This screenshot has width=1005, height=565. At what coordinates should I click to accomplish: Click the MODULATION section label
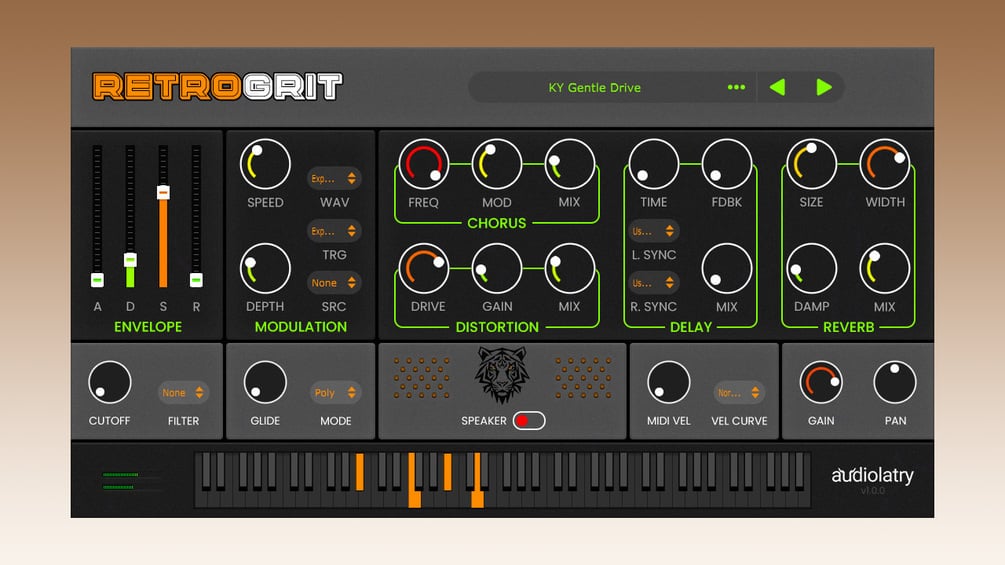(x=301, y=327)
